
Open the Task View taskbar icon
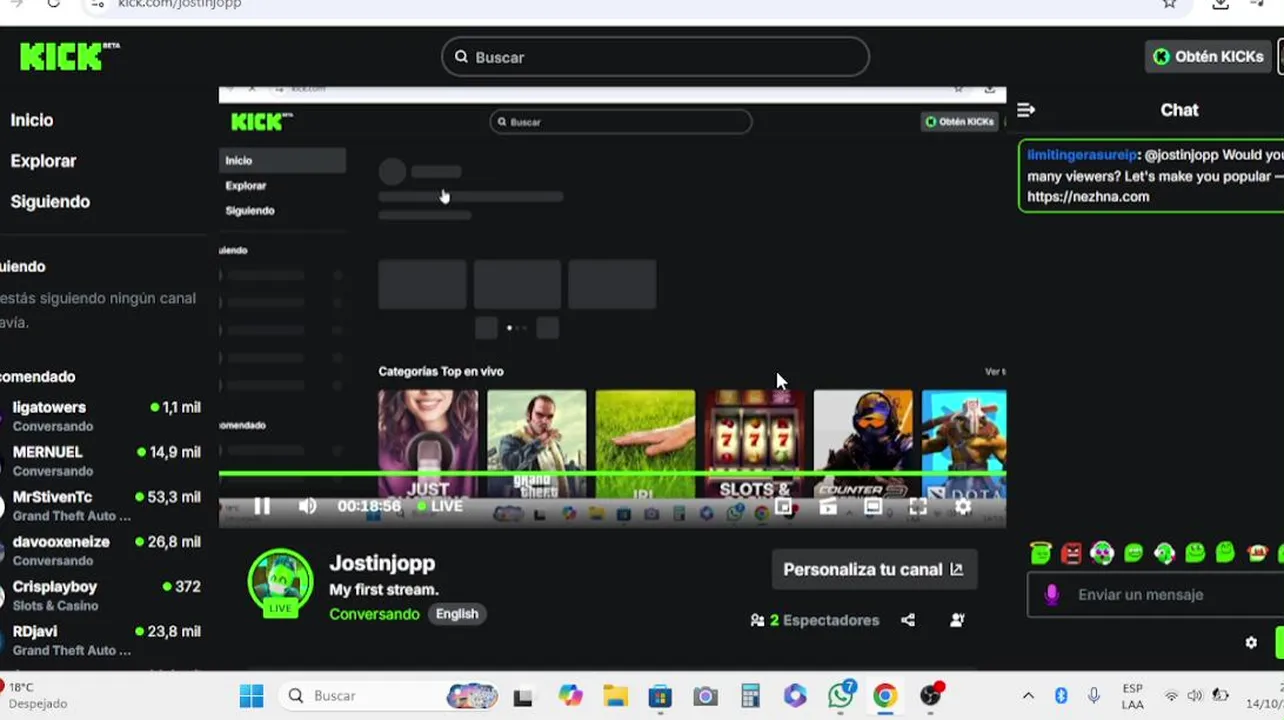point(523,697)
